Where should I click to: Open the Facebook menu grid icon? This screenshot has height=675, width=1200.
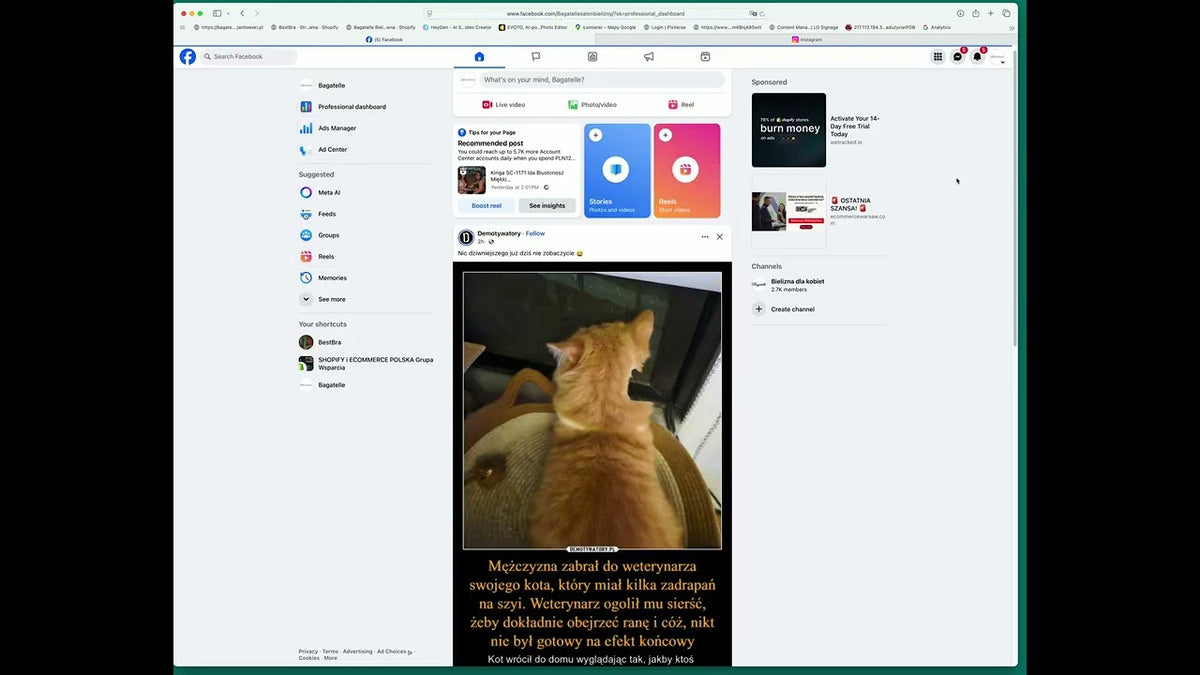(938, 57)
